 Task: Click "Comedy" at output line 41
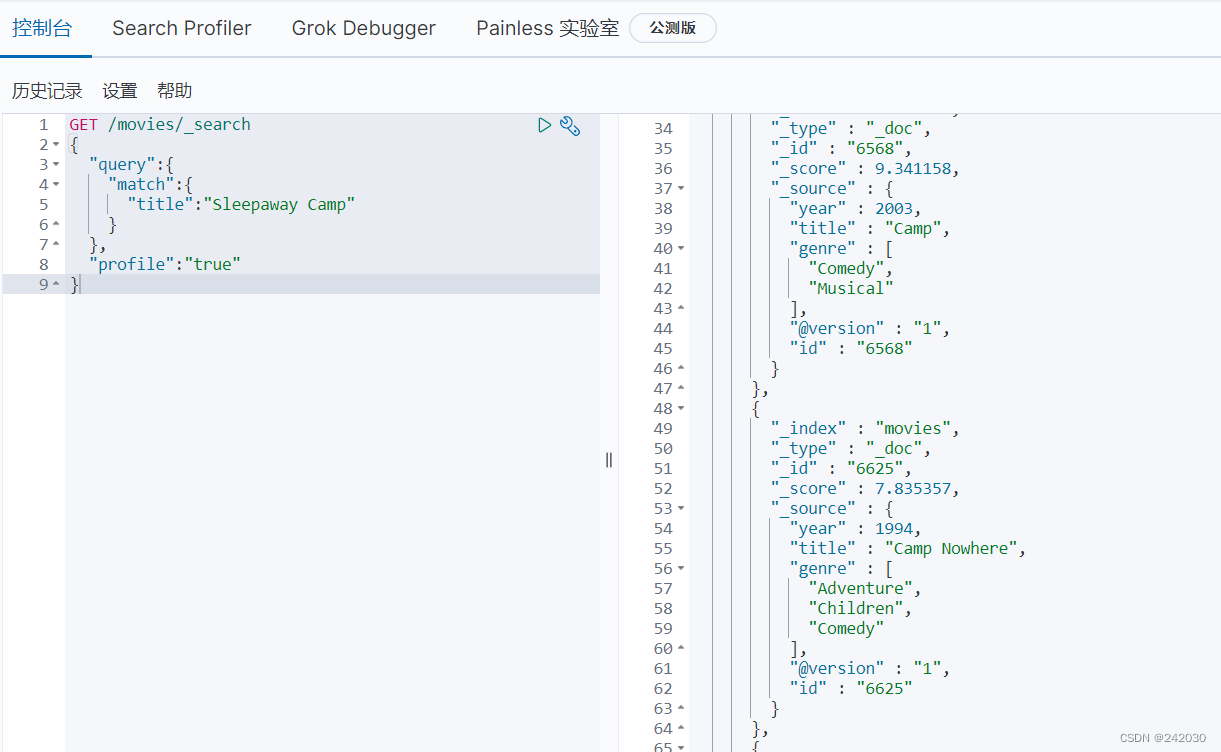coord(846,269)
